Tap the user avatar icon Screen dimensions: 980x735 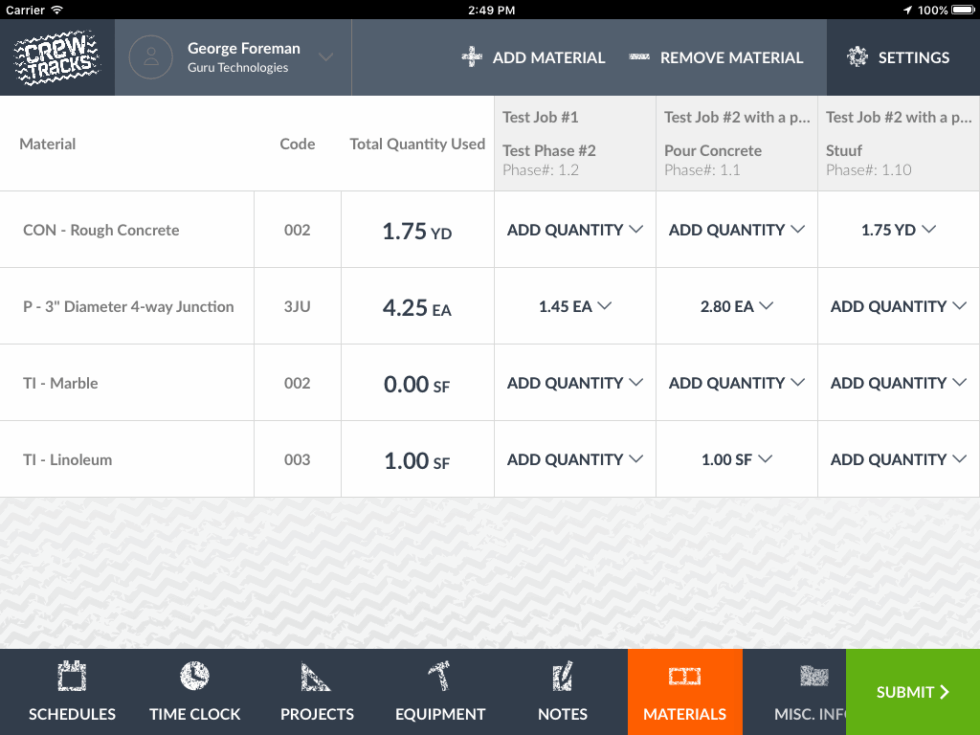tap(151, 58)
